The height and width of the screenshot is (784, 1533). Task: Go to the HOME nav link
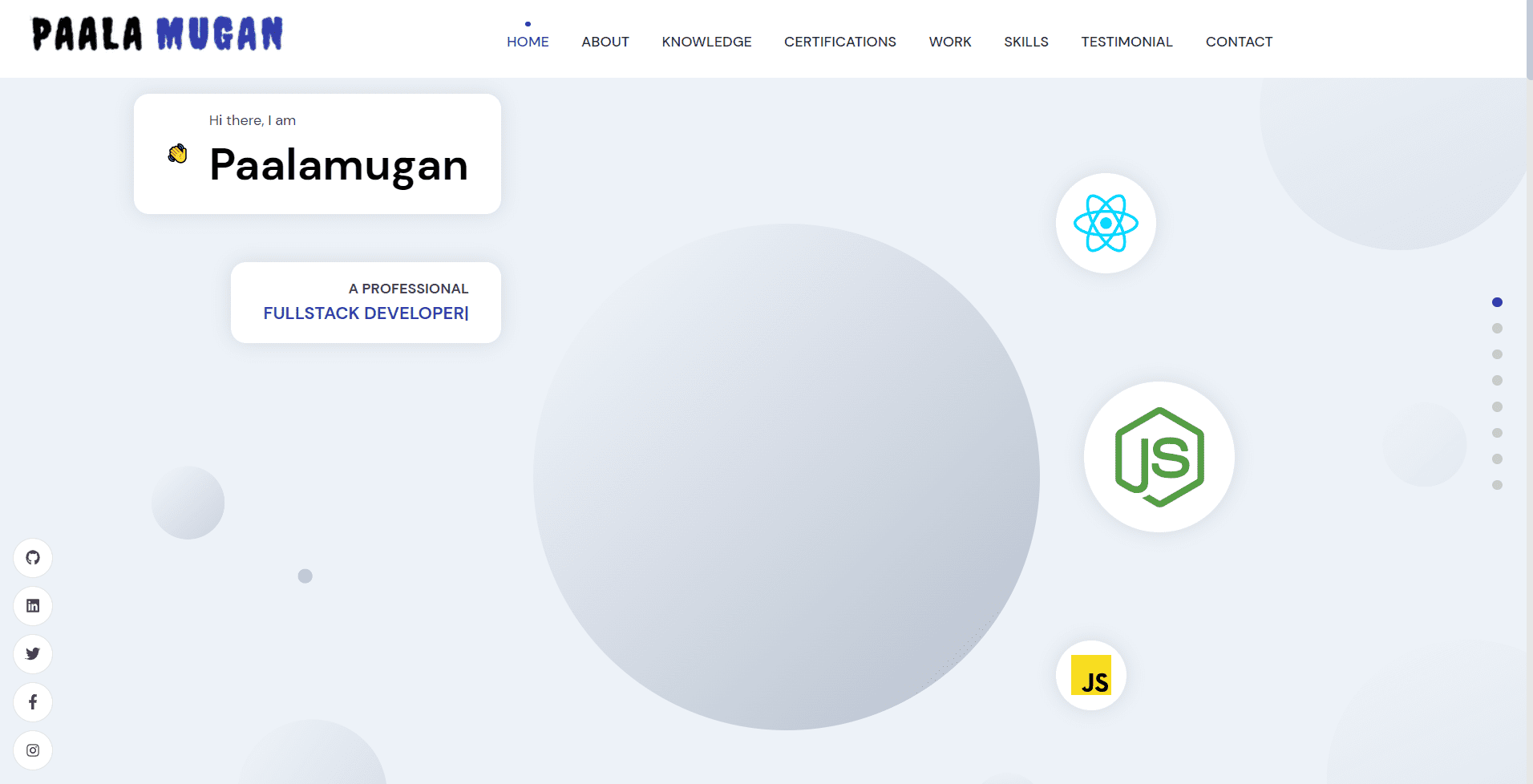[x=528, y=42]
